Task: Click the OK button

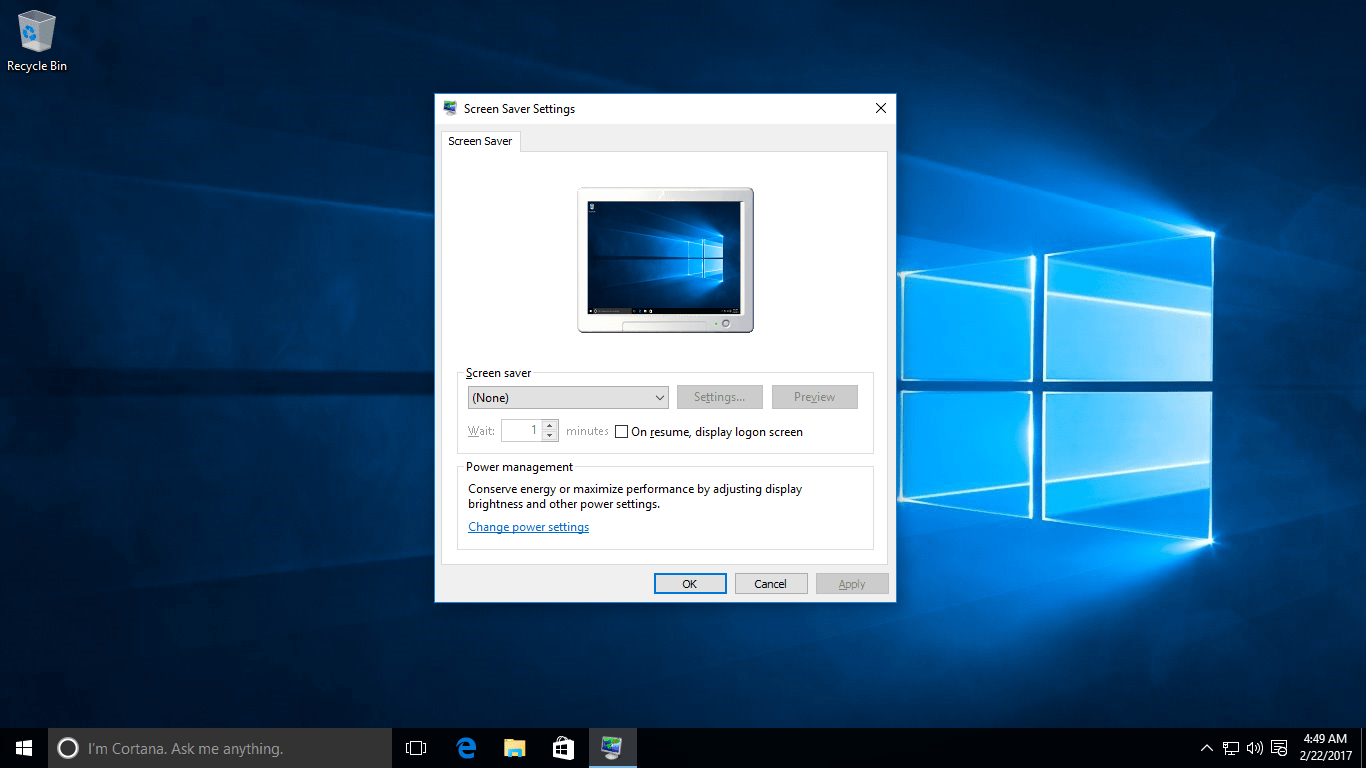Action: (690, 584)
